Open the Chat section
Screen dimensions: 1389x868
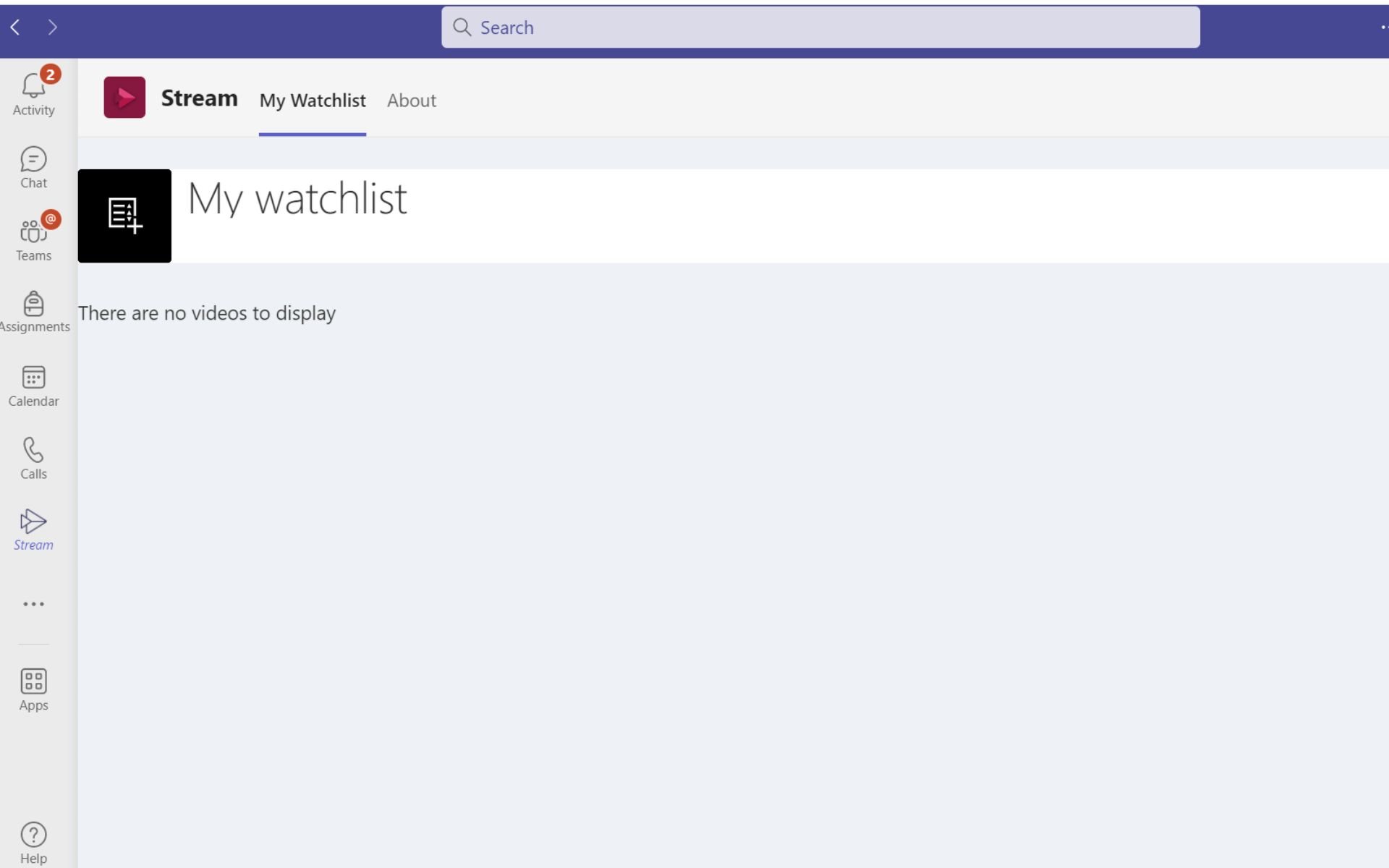[33, 168]
